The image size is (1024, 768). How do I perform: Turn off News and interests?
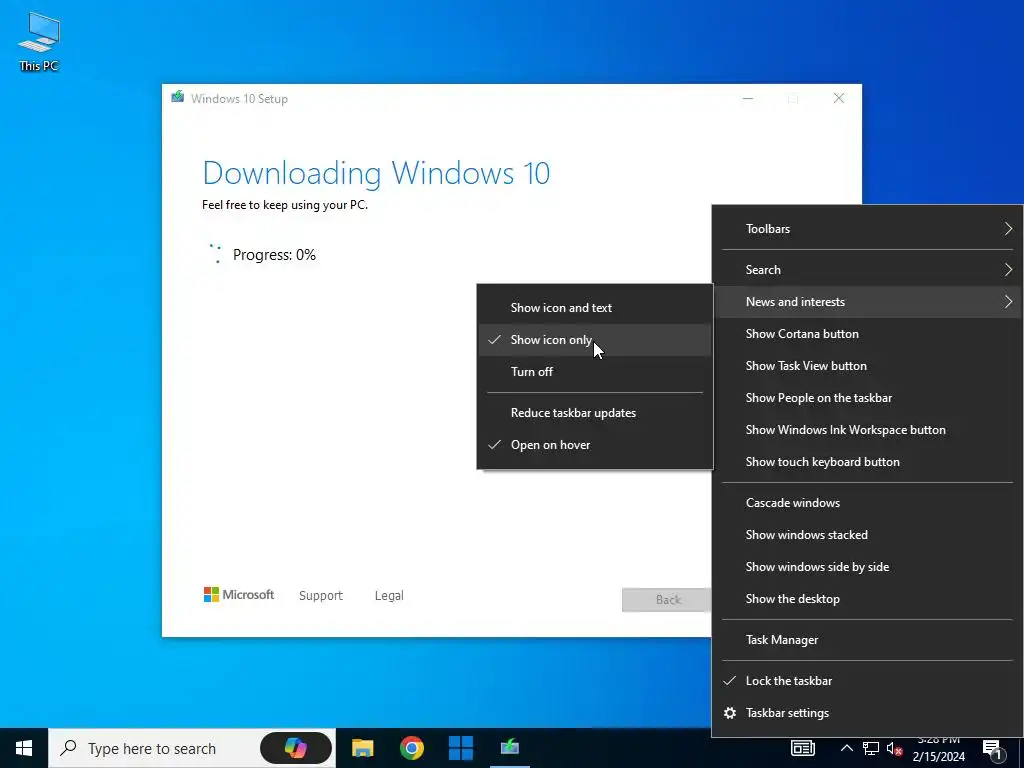[594, 372]
